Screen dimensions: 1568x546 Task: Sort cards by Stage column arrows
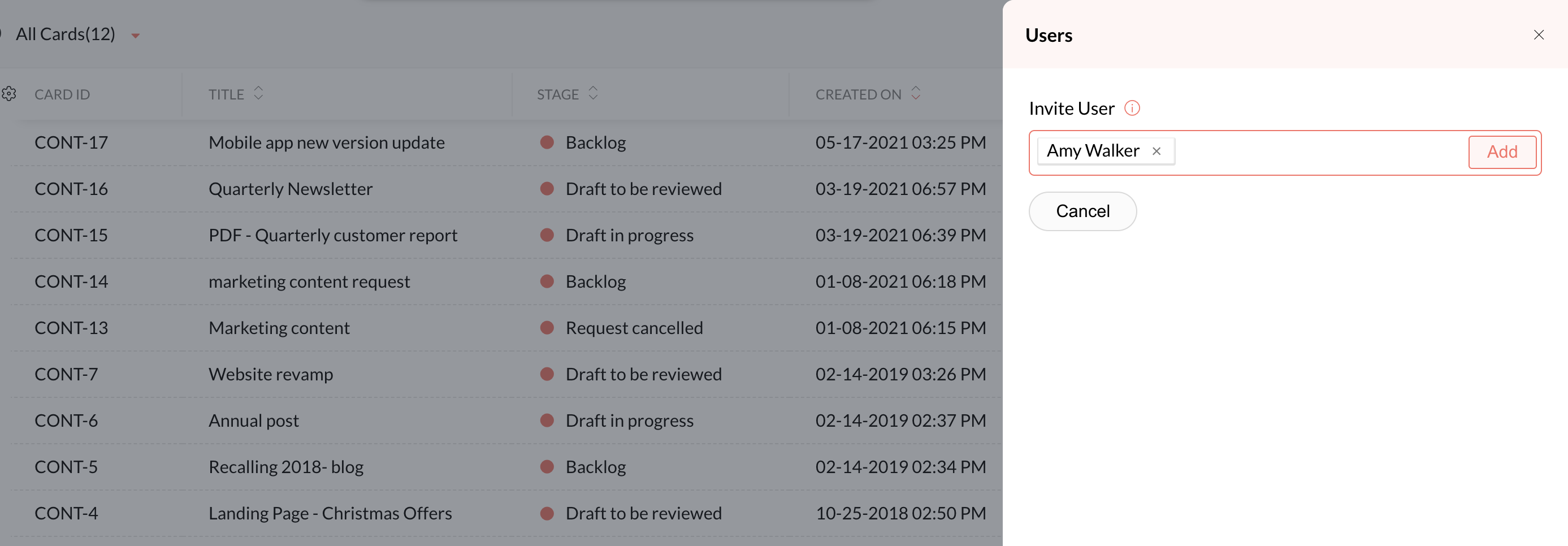(593, 94)
